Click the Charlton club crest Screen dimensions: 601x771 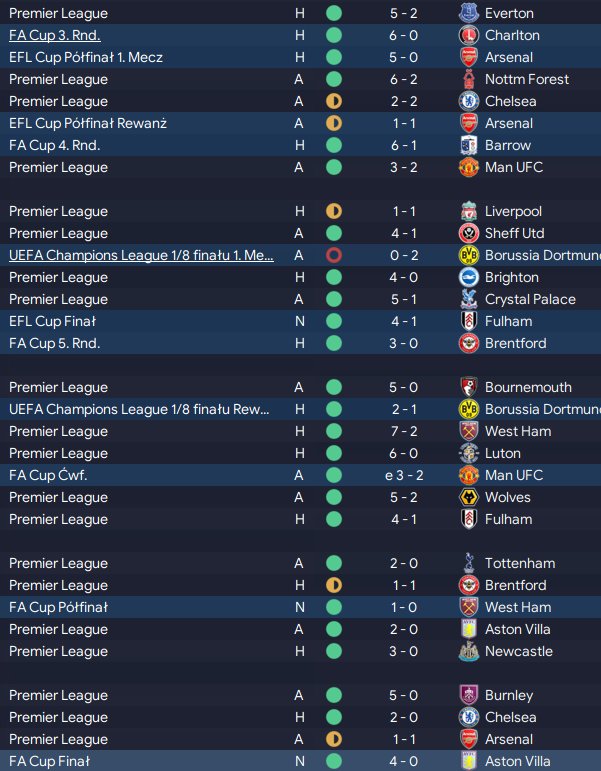point(467,36)
